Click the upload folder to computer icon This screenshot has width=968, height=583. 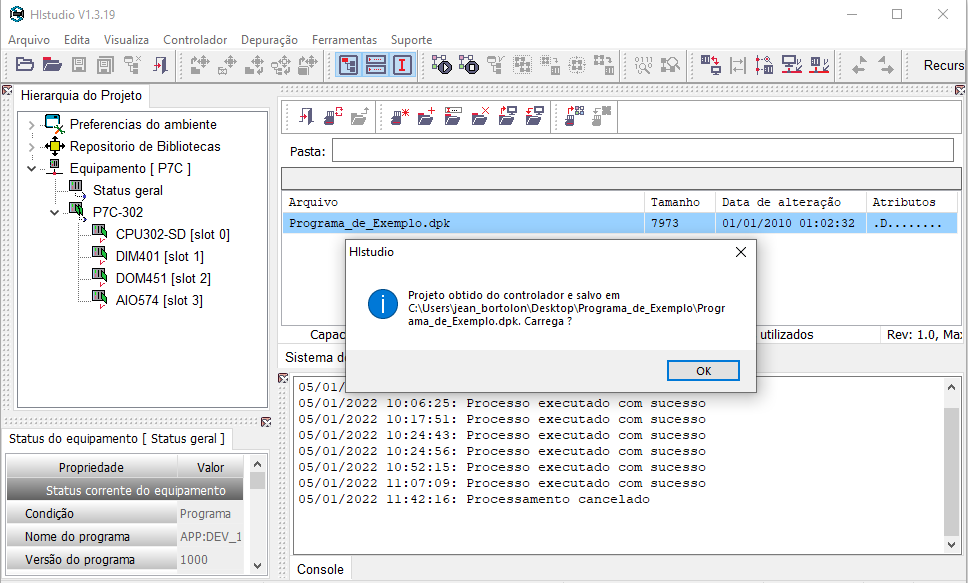coord(507,115)
